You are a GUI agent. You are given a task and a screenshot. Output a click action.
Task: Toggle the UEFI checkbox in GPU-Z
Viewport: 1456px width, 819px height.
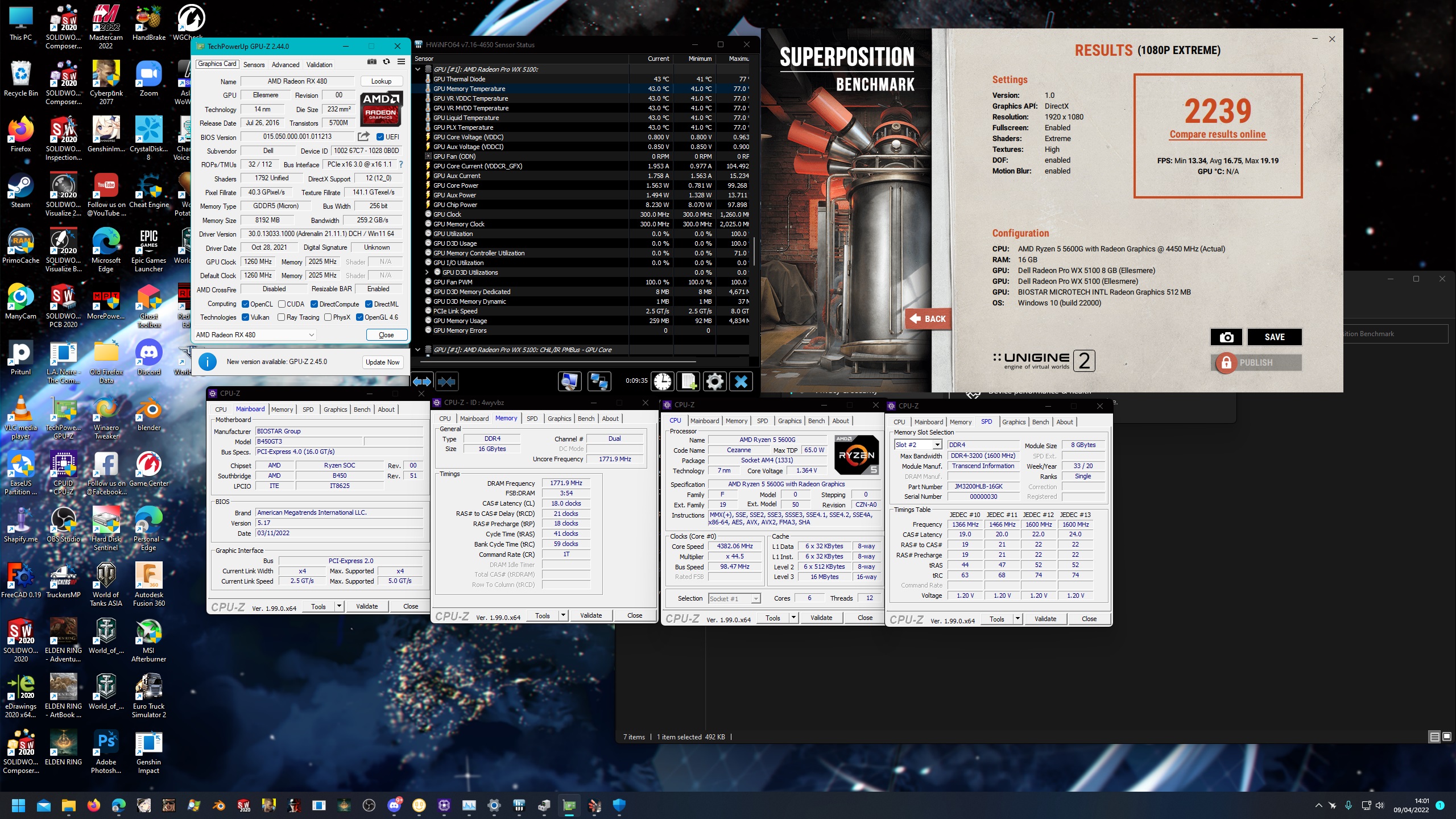pyautogui.click(x=380, y=136)
